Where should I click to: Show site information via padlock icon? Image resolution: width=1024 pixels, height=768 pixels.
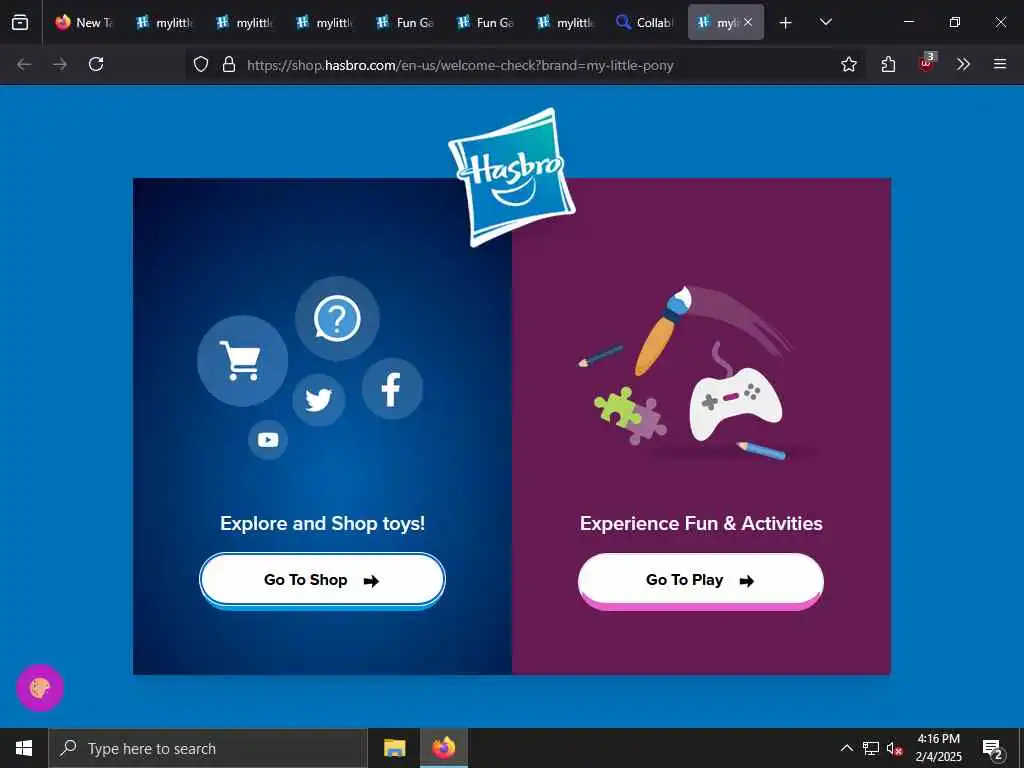click(229, 64)
